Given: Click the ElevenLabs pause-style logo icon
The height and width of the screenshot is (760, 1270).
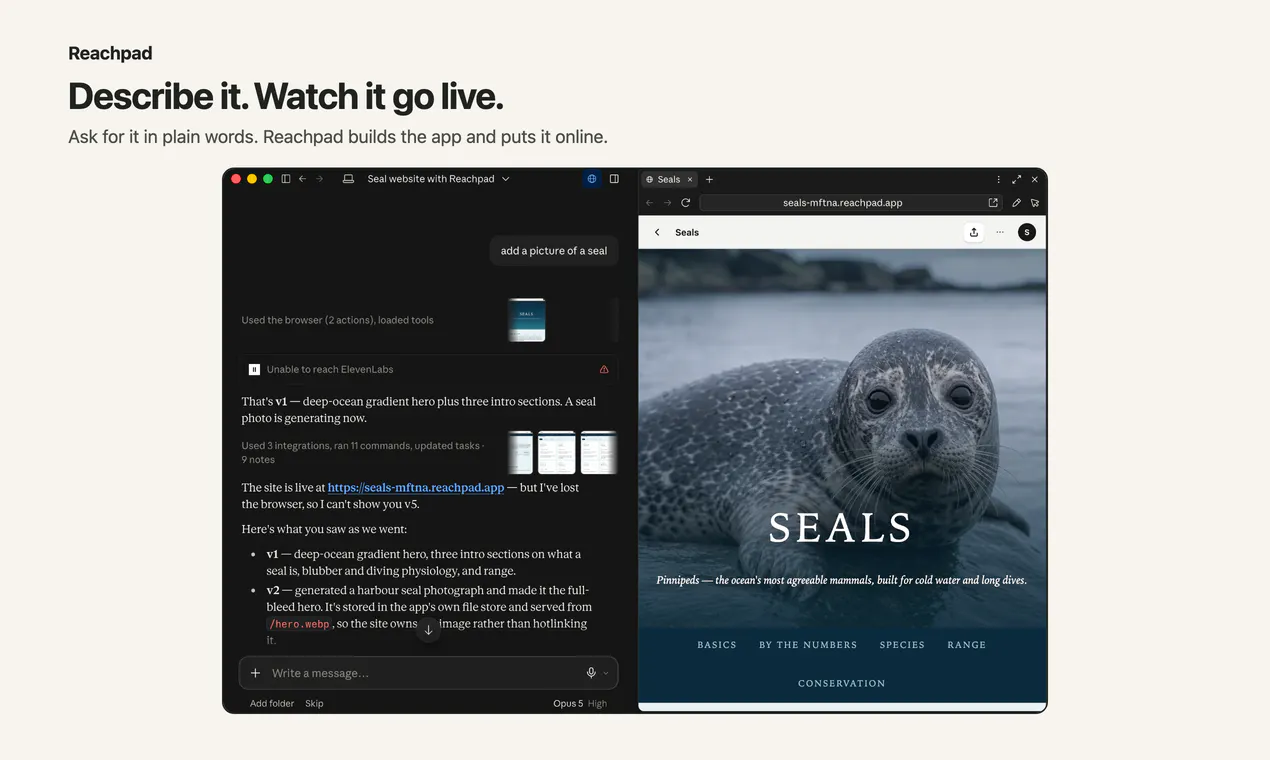Looking at the screenshot, I should 254,369.
